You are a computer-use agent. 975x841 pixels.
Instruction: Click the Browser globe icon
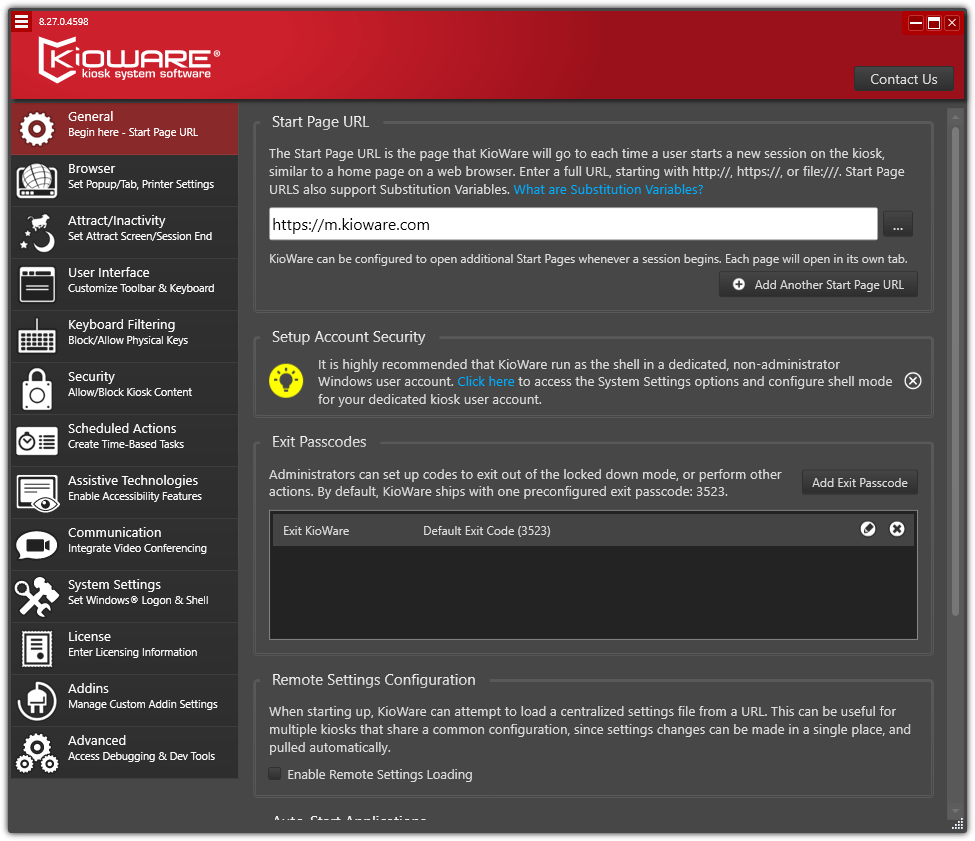[37, 181]
